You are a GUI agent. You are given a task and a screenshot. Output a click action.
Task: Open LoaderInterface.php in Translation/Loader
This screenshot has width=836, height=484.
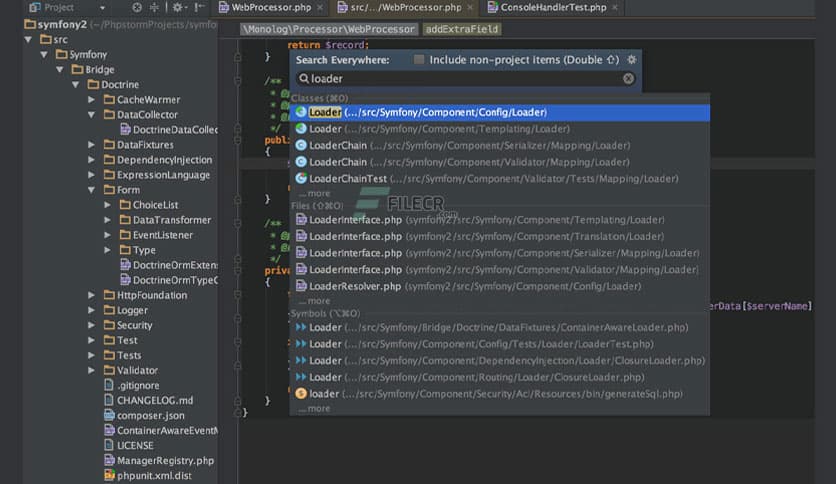click(x=500, y=237)
